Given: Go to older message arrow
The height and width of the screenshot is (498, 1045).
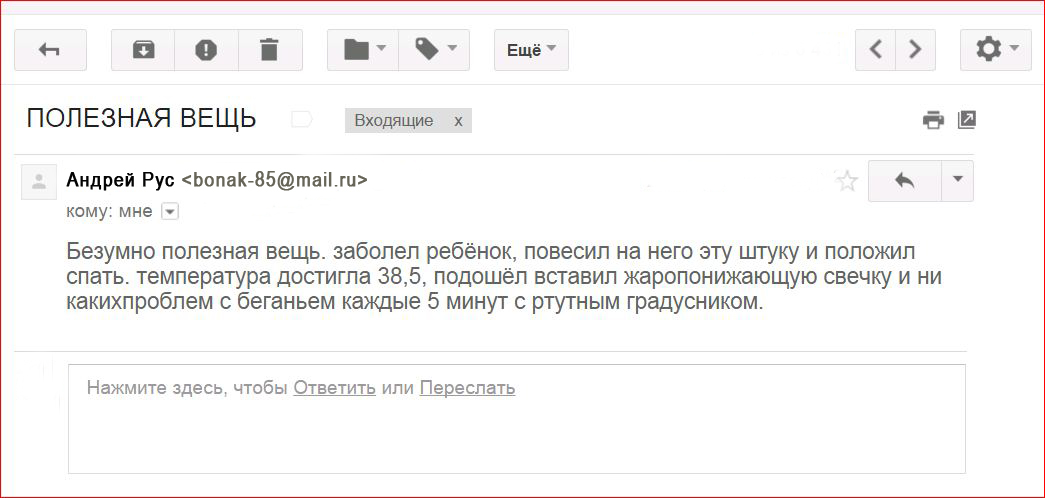Looking at the screenshot, I should tap(916, 49).
